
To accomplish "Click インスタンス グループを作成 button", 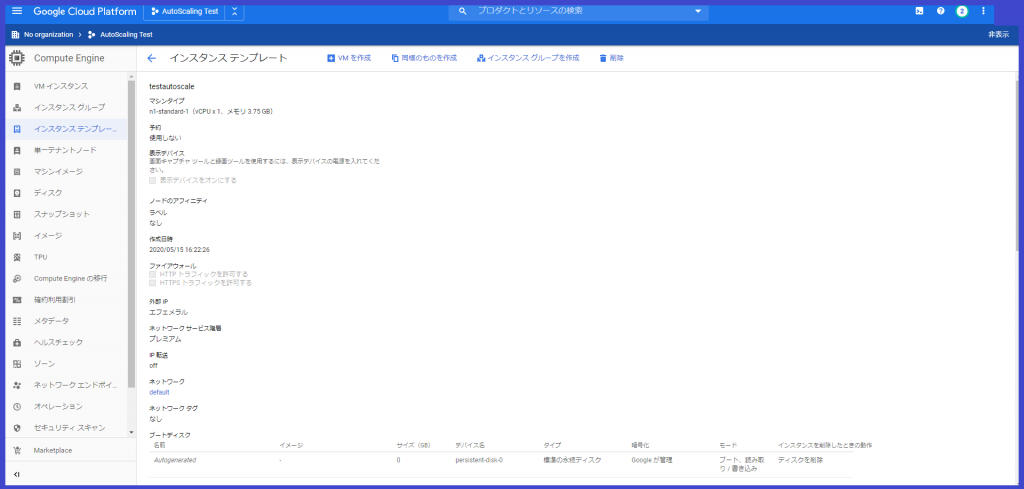I will pyautogui.click(x=528, y=58).
